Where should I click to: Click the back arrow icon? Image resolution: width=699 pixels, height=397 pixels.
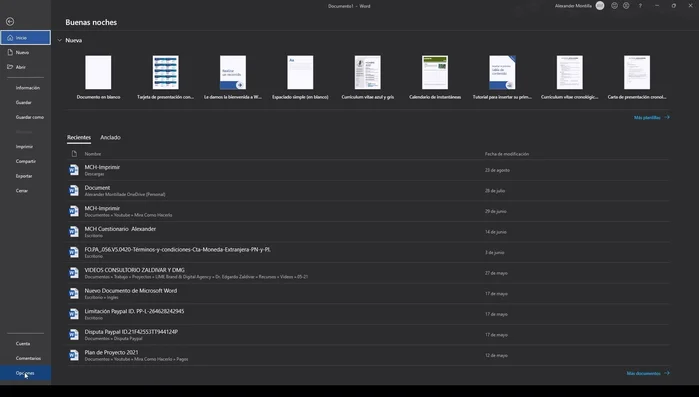click(10, 21)
